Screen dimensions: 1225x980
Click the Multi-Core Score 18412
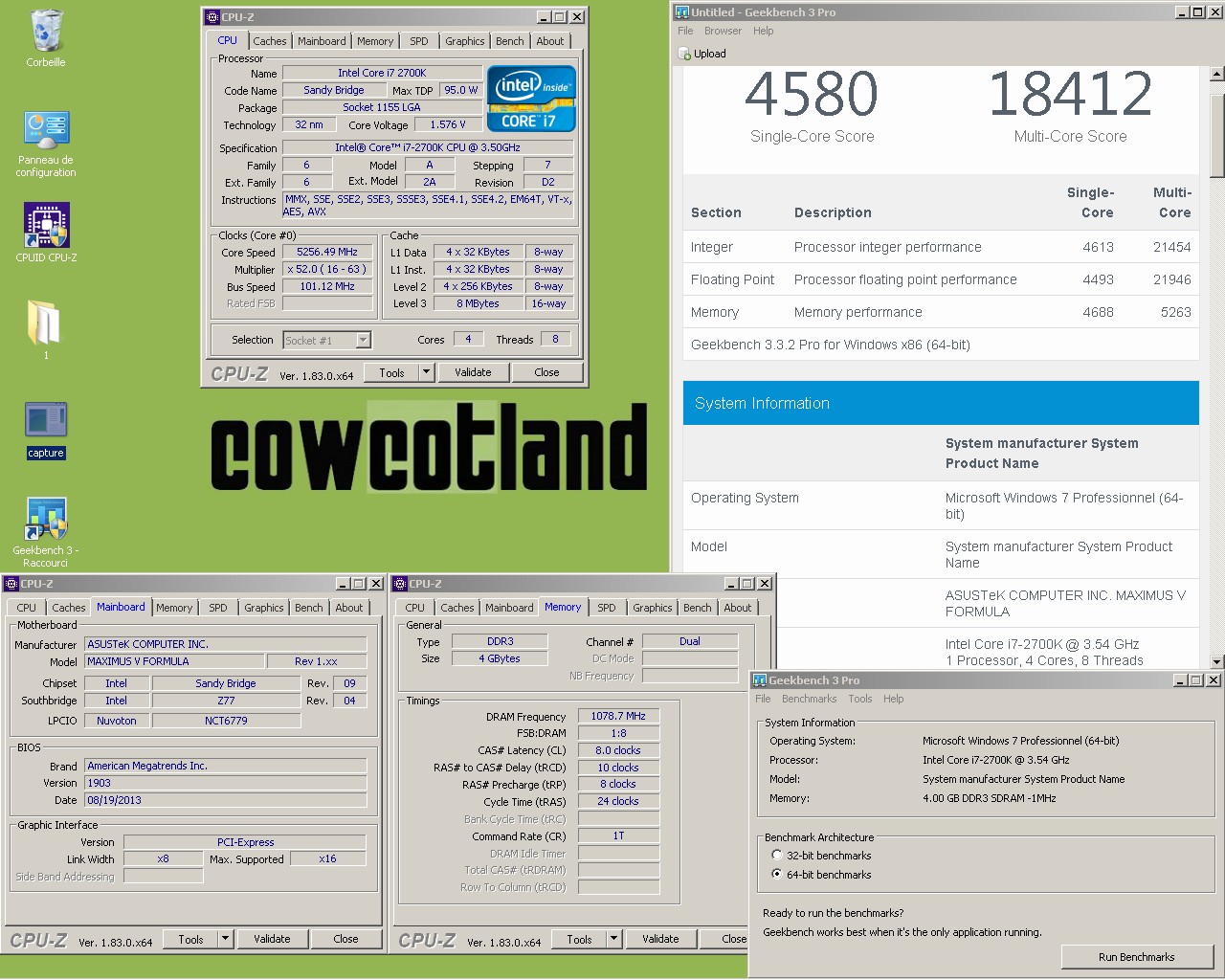click(1070, 94)
